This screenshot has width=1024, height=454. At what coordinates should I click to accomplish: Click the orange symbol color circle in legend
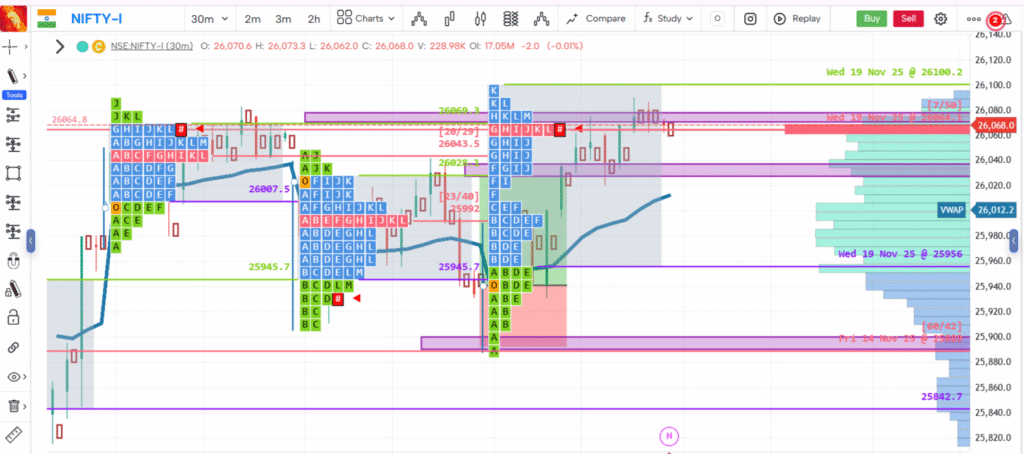(98, 46)
